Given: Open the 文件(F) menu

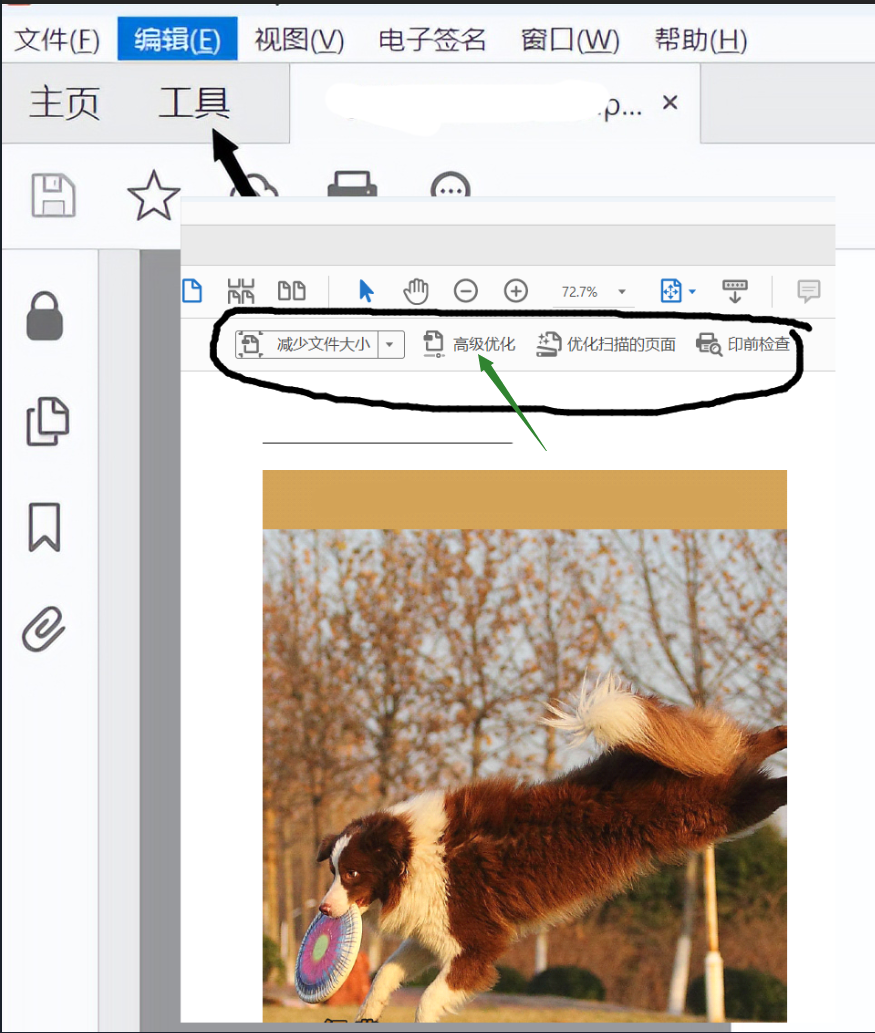Looking at the screenshot, I should [57, 40].
